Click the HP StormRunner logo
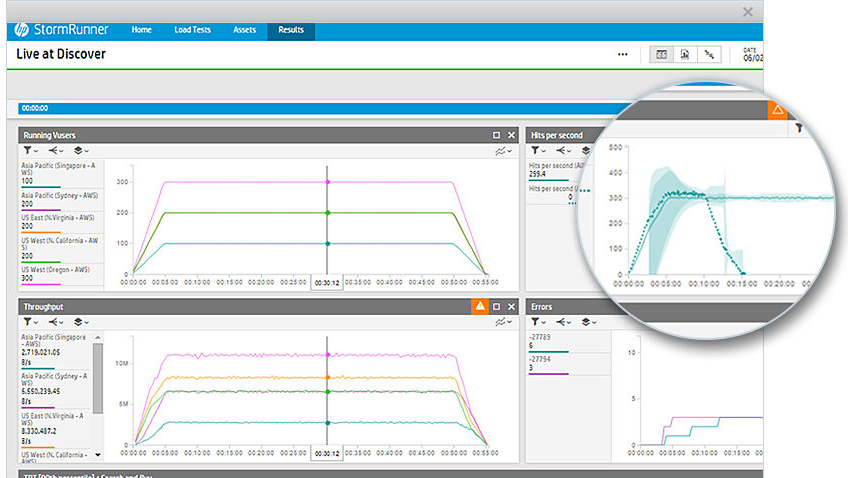 [x=62, y=30]
